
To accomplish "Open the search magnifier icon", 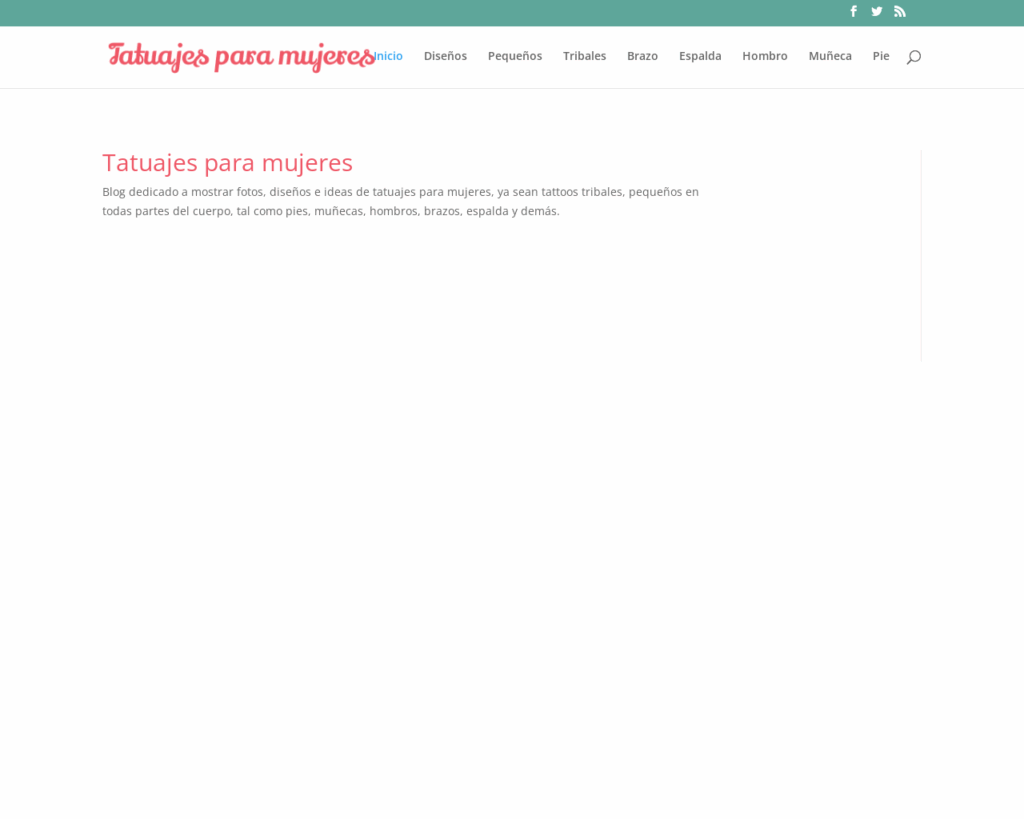I will click(x=913, y=57).
